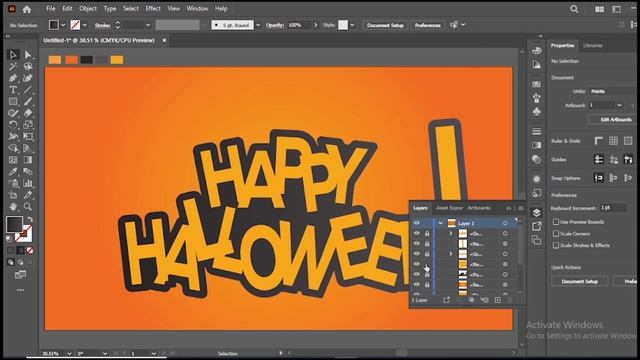Show rulers icon in Ruler & Grids
This screenshot has height=360, width=640.
click(x=599, y=141)
